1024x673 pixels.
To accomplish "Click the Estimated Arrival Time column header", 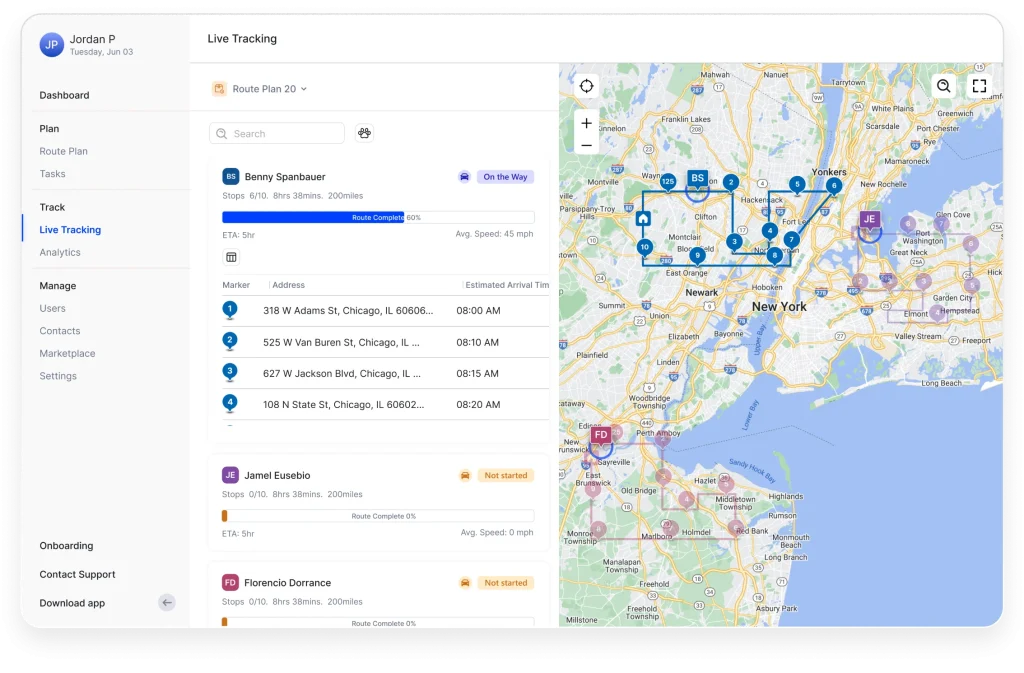I will (507, 285).
